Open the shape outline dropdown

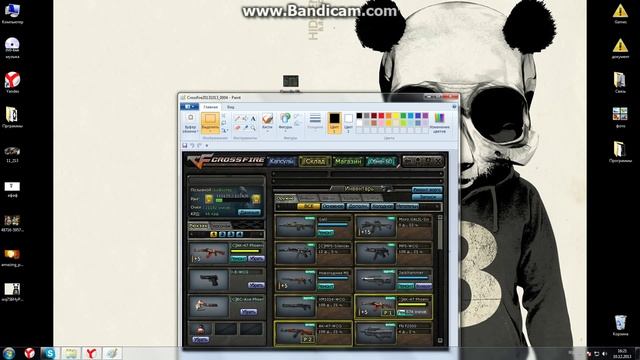click(x=298, y=117)
